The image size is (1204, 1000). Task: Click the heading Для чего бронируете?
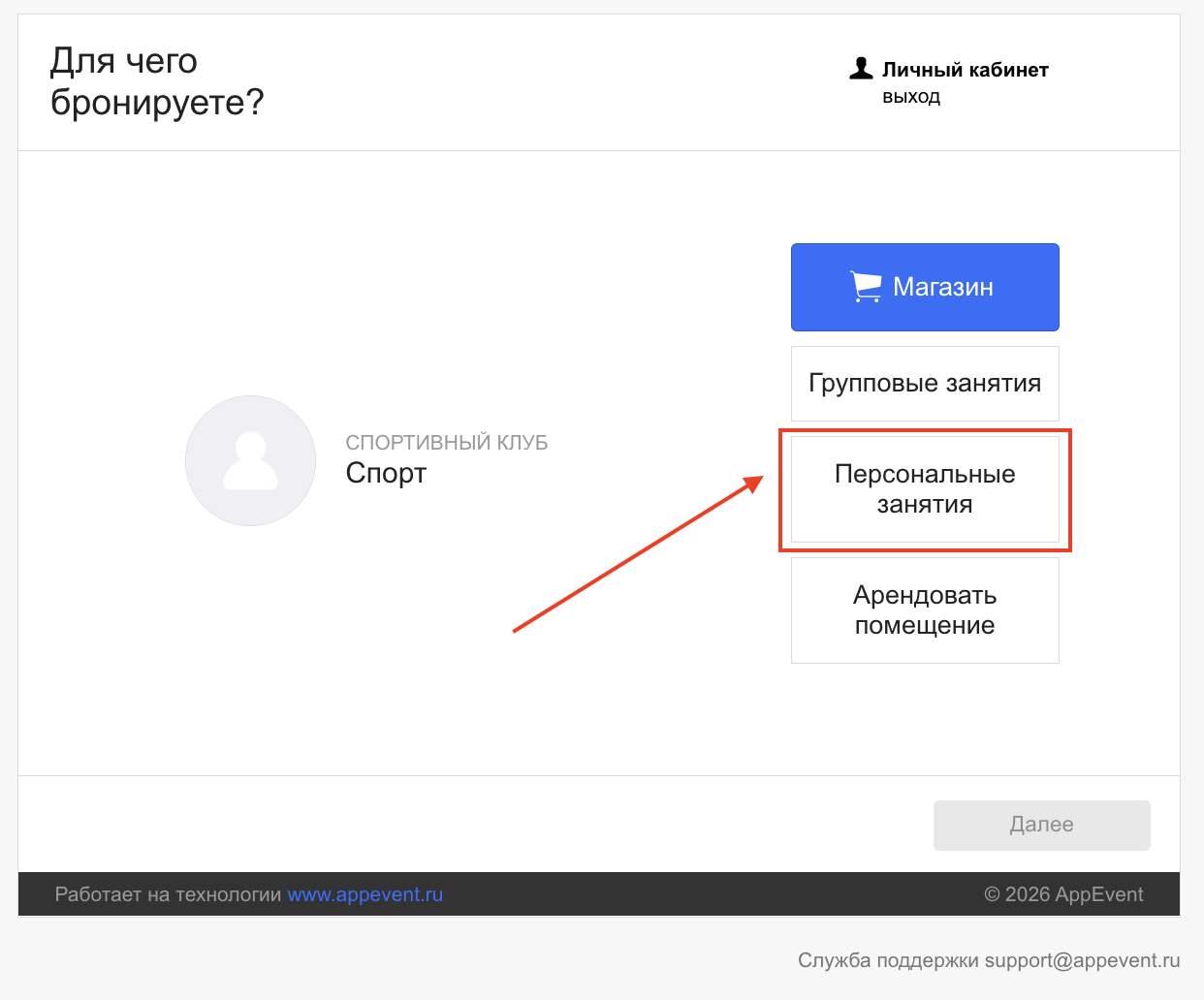pyautogui.click(x=156, y=81)
